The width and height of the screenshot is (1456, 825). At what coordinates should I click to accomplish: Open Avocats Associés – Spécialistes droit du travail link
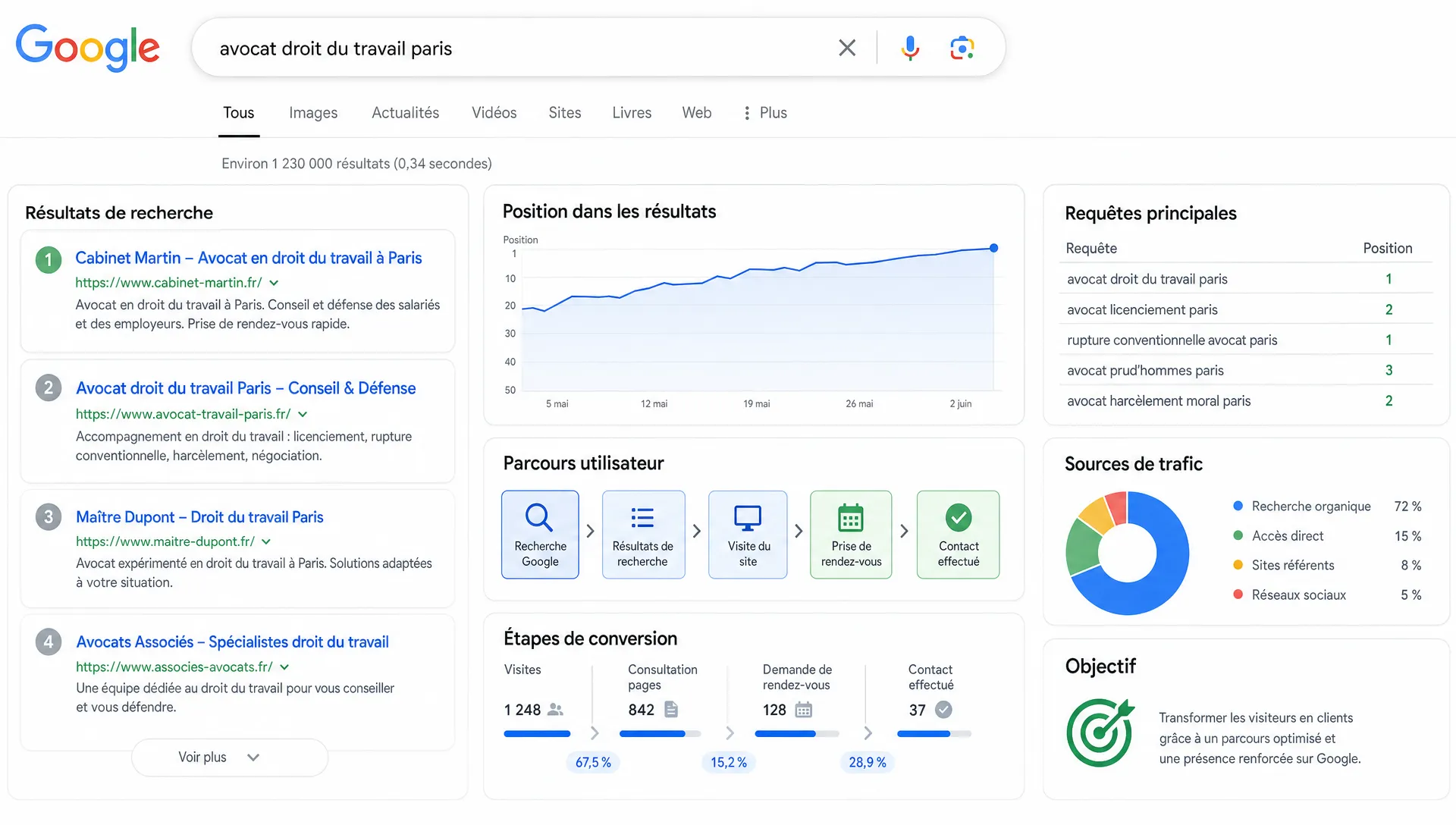(x=232, y=642)
